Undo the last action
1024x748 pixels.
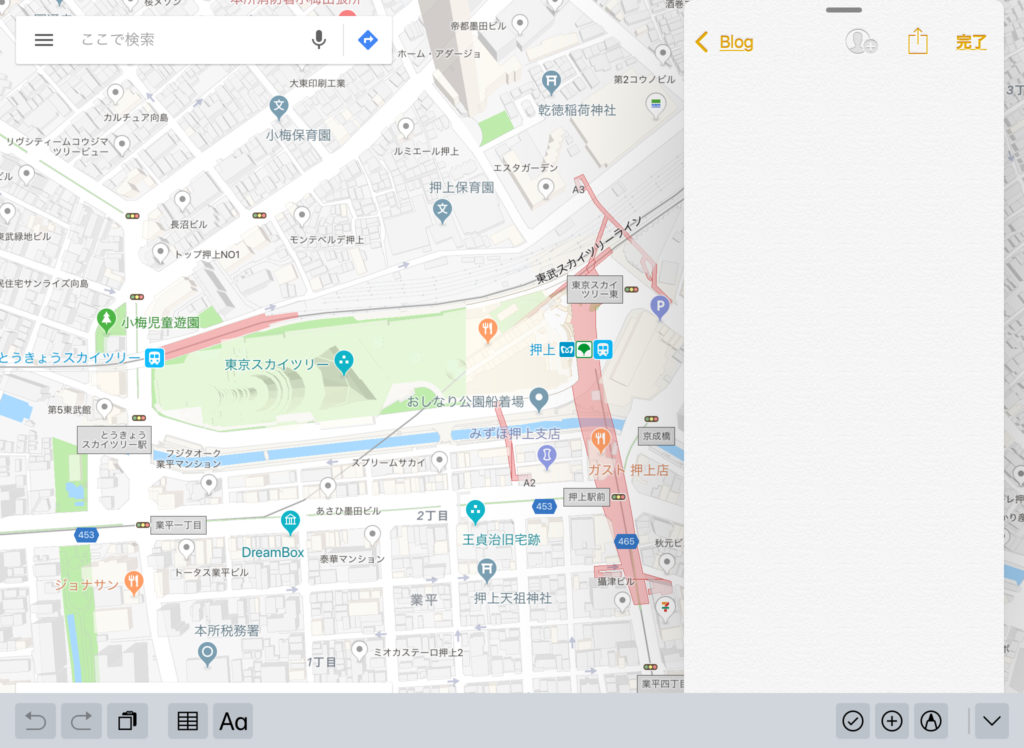coord(35,721)
